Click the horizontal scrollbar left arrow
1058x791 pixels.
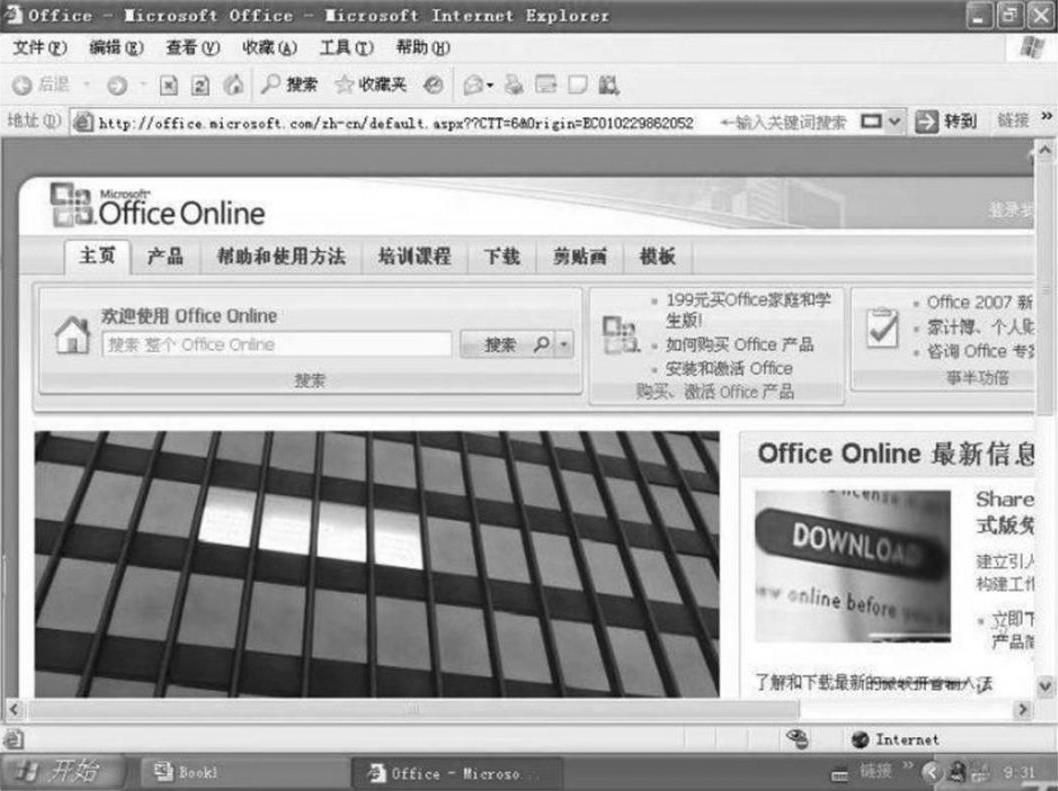(x=14, y=710)
